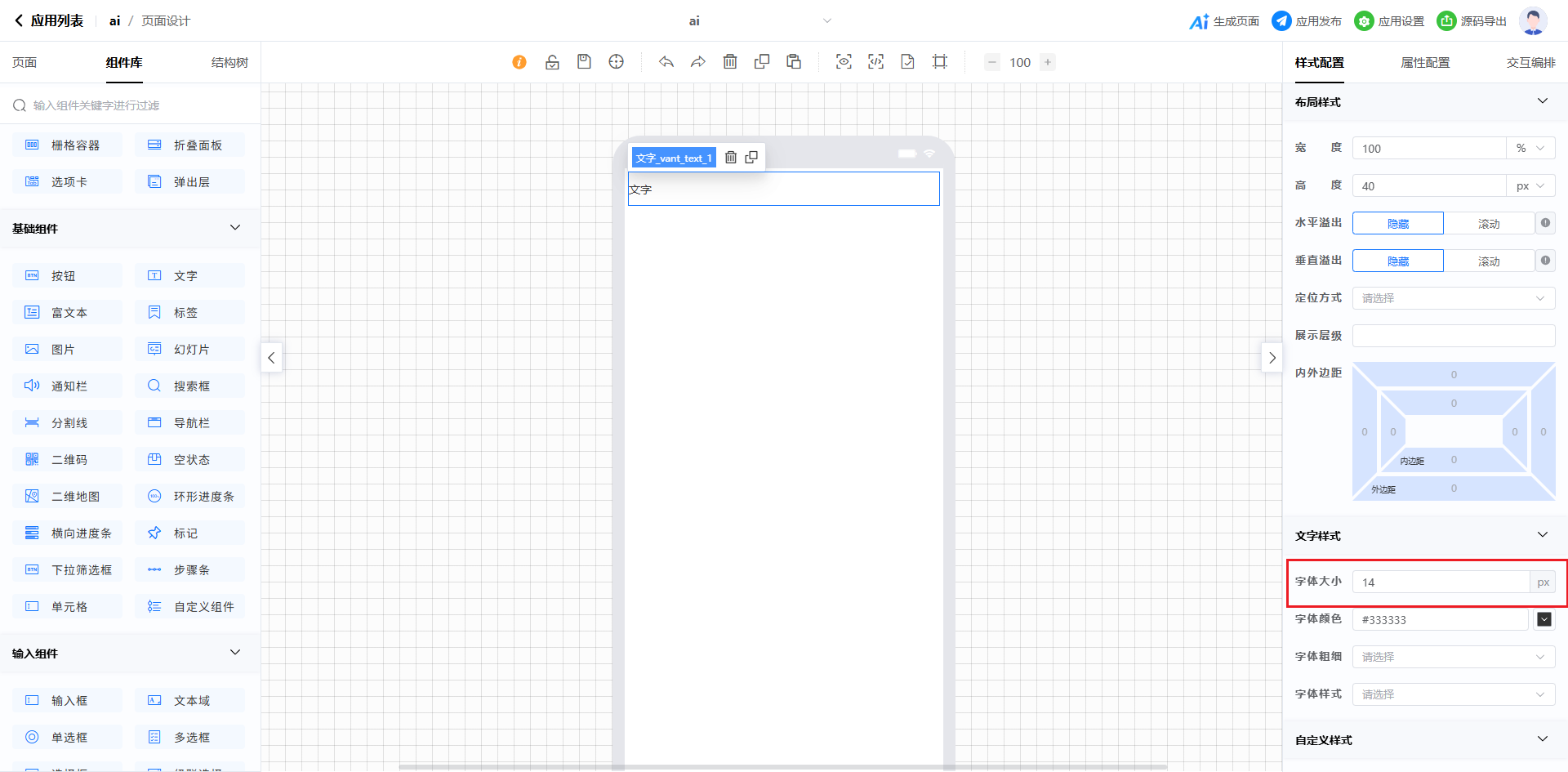Click the 应用发布 button
Screen dimensions: 1568x772
[x=1307, y=21]
